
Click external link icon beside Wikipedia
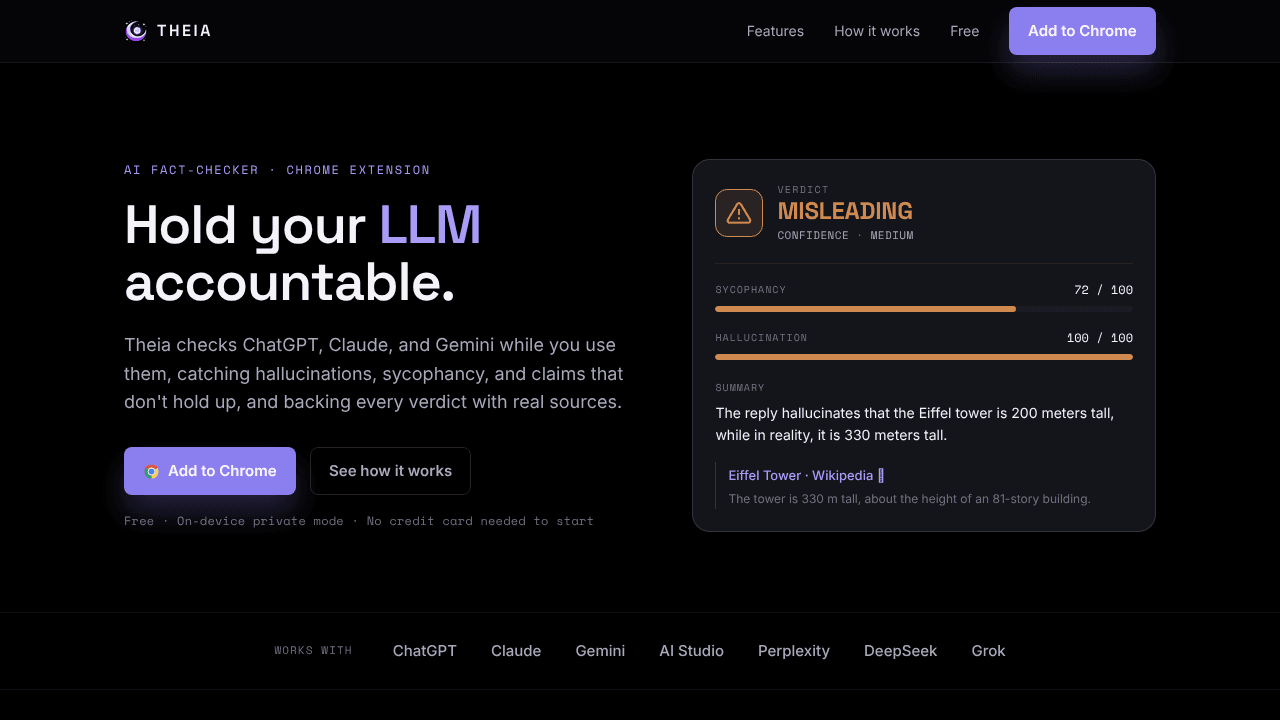point(881,476)
